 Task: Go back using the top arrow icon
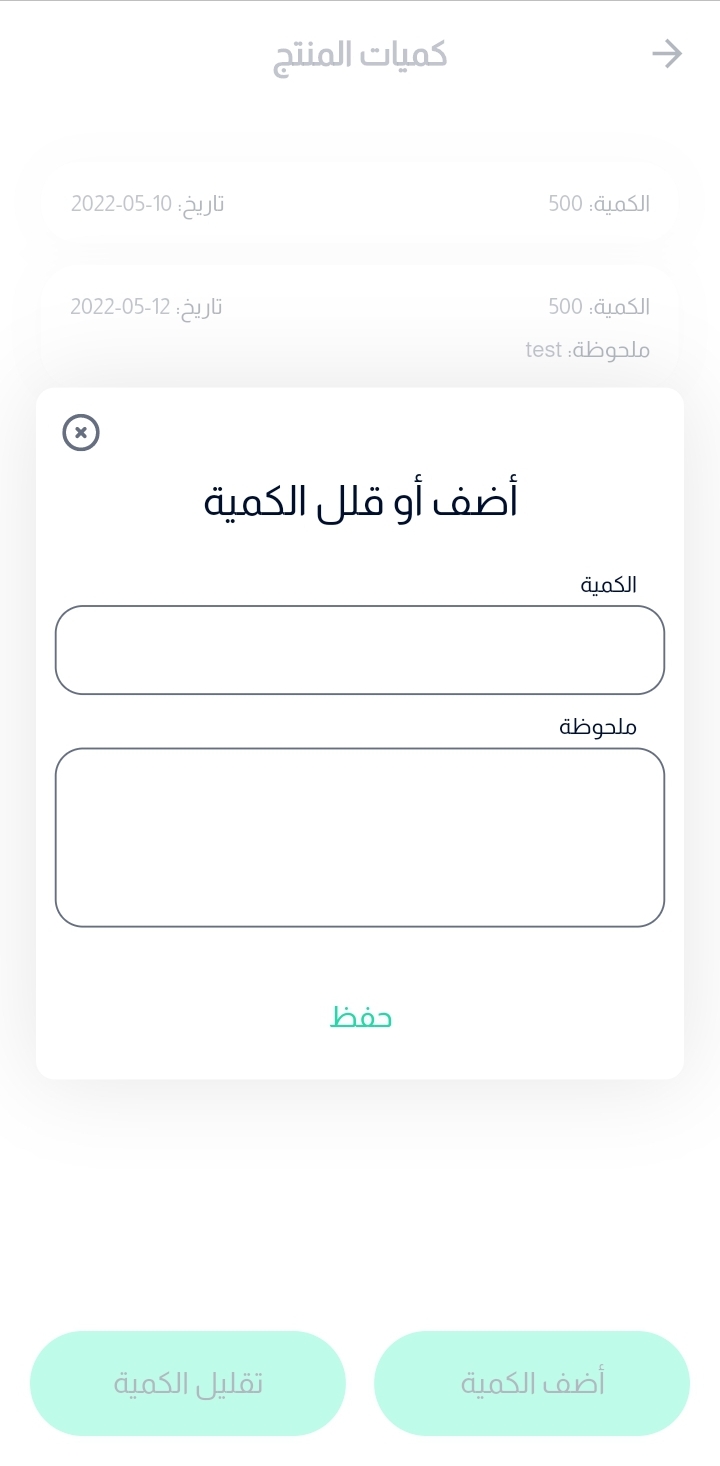point(667,54)
